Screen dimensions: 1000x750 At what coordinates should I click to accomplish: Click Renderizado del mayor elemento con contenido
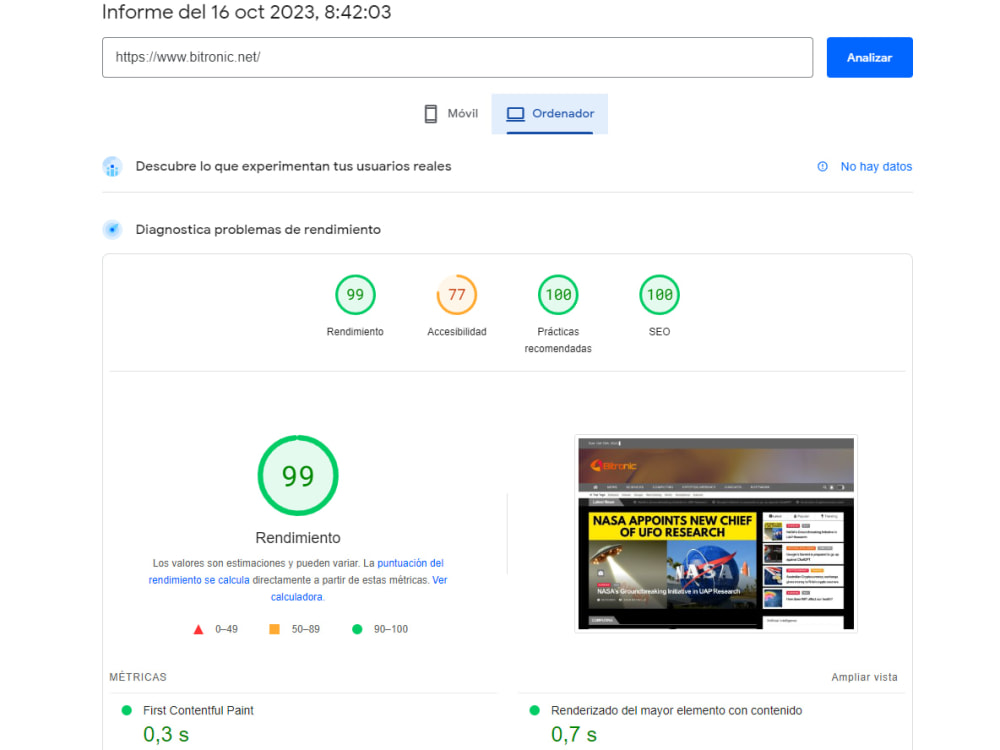[677, 710]
